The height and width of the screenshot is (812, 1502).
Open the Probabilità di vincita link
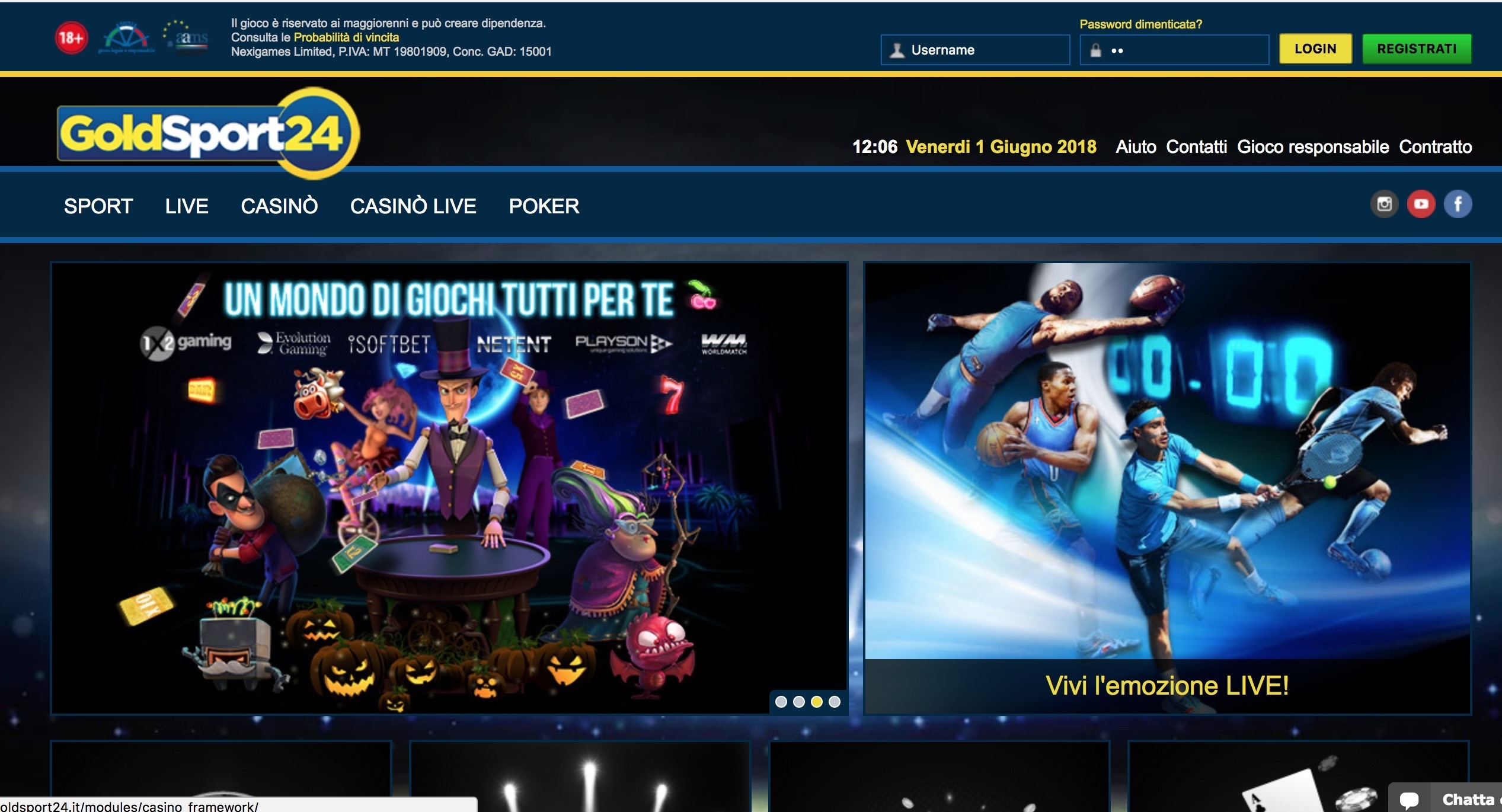point(346,37)
